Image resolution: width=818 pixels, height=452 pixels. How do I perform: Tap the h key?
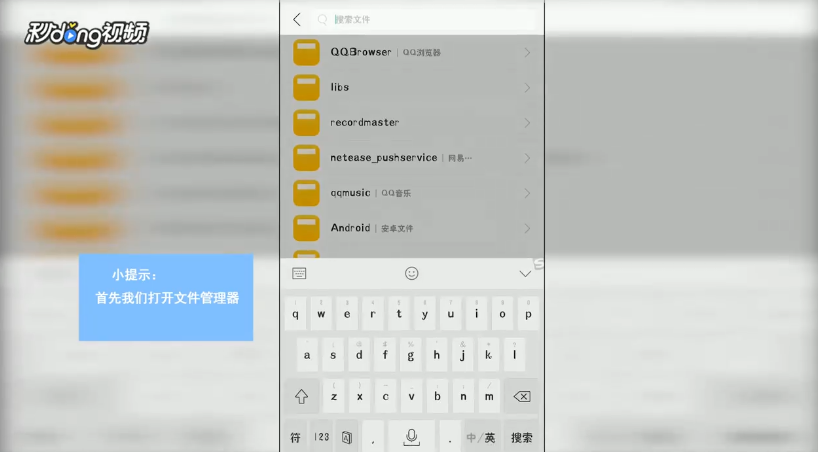[437, 355]
